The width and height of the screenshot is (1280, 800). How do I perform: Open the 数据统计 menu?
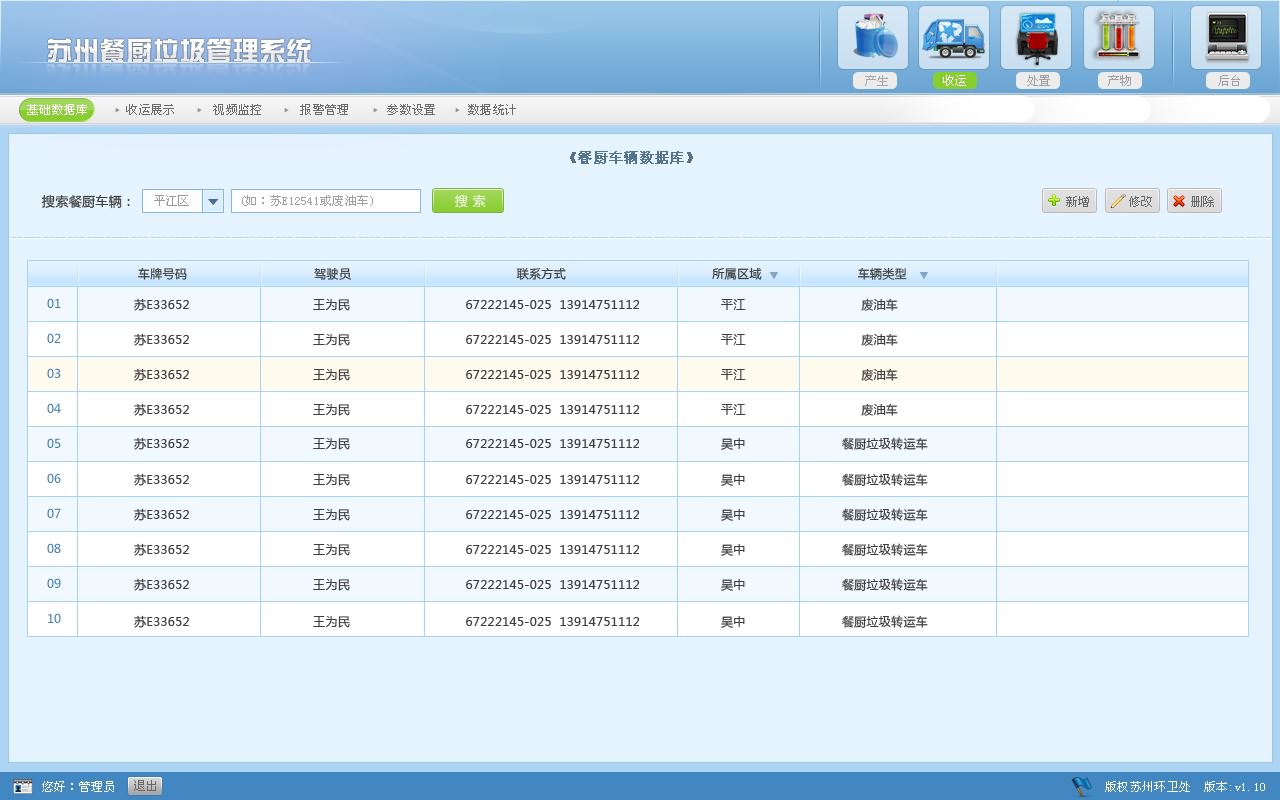(x=492, y=110)
